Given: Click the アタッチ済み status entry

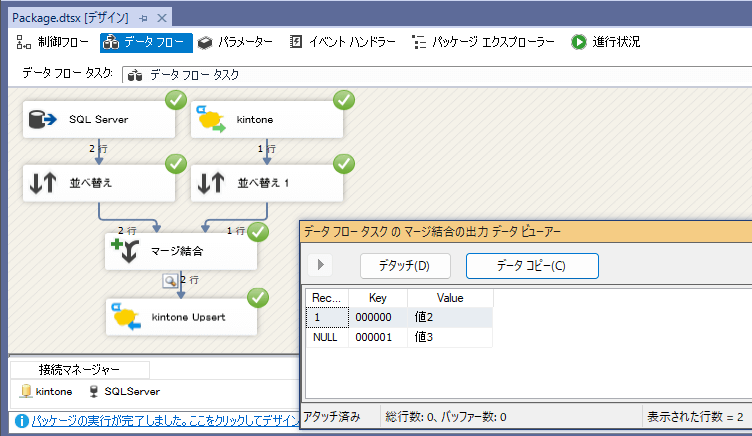Looking at the screenshot, I should (x=331, y=417).
